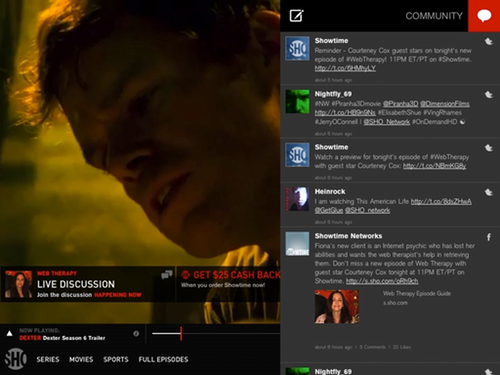The image size is (500, 375).
Task: Open the 22 Likes count text
Action: [x=402, y=347]
